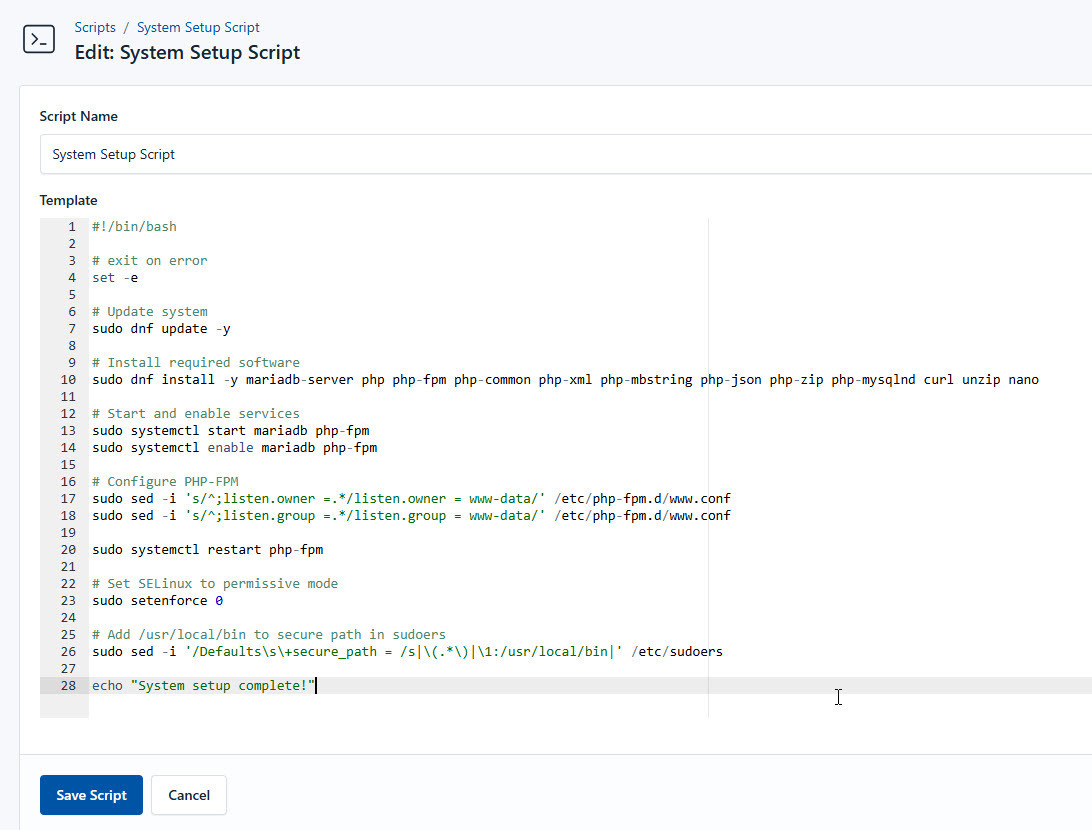Click the sed listen.owner line
This screenshot has height=830, width=1092.
point(411,499)
